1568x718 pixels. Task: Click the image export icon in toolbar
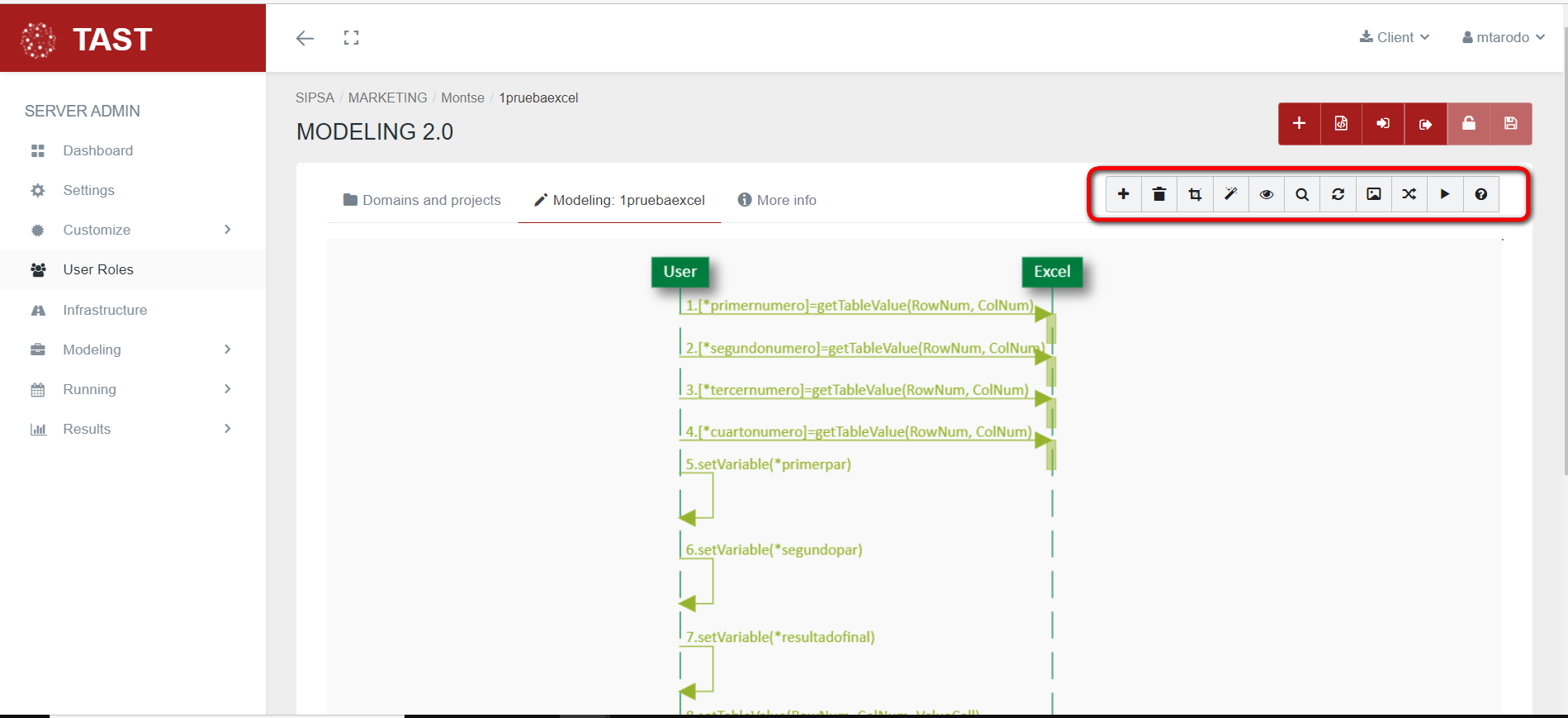[1374, 194]
